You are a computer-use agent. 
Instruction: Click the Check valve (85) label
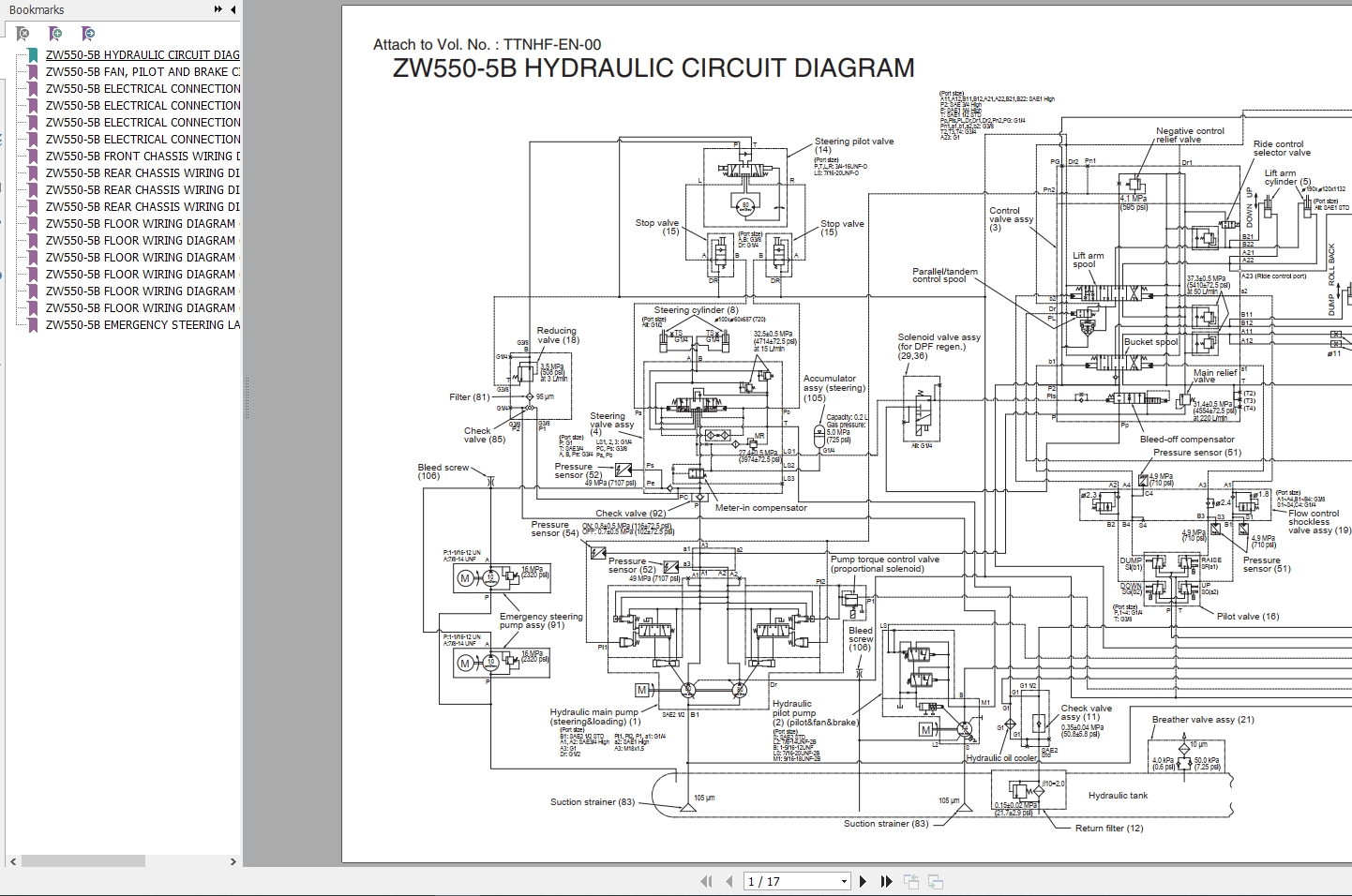tap(485, 435)
